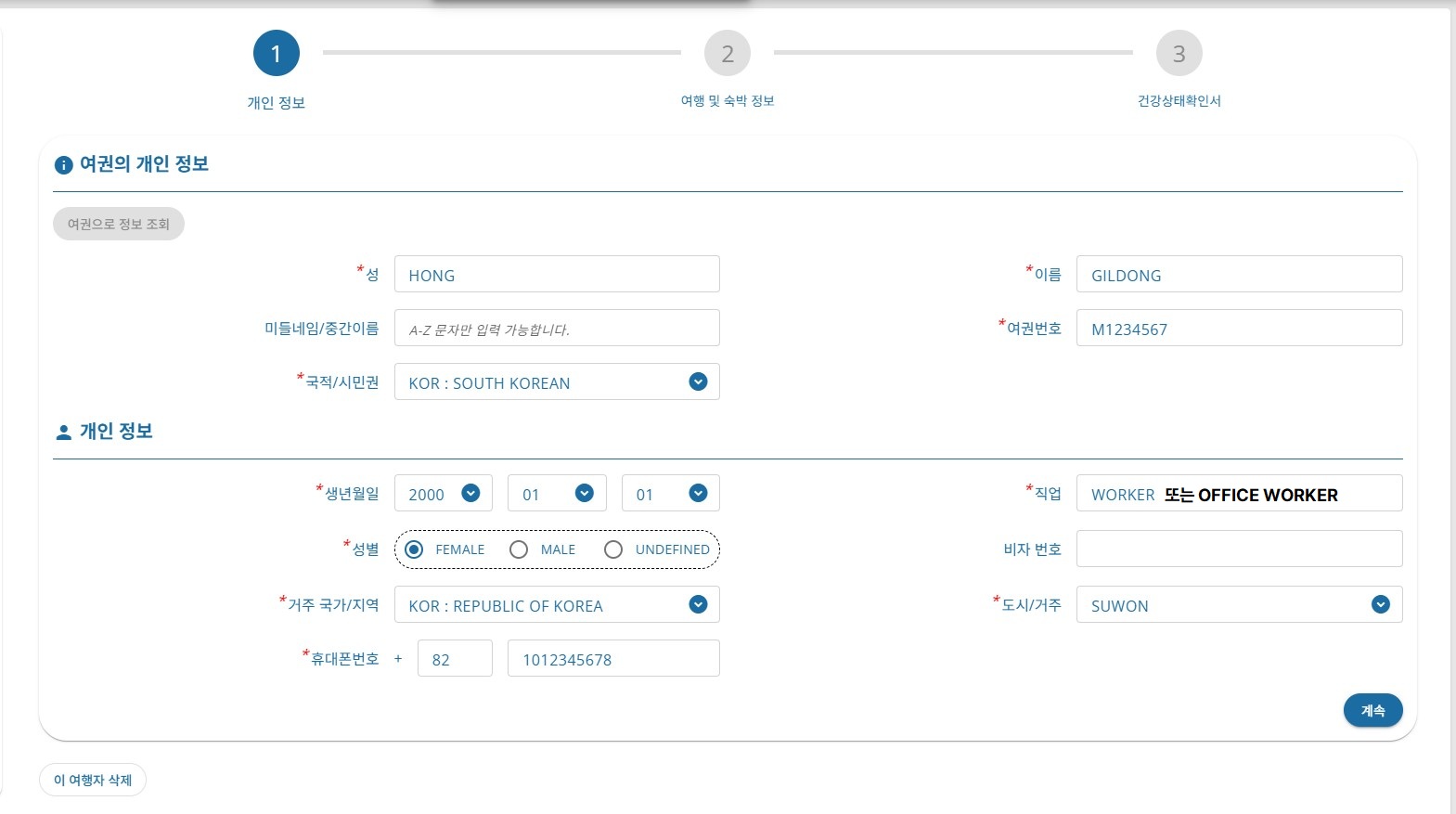Focus the 미들네임/중간이름 input field
Screen dimensions: 1456x814
point(557,328)
